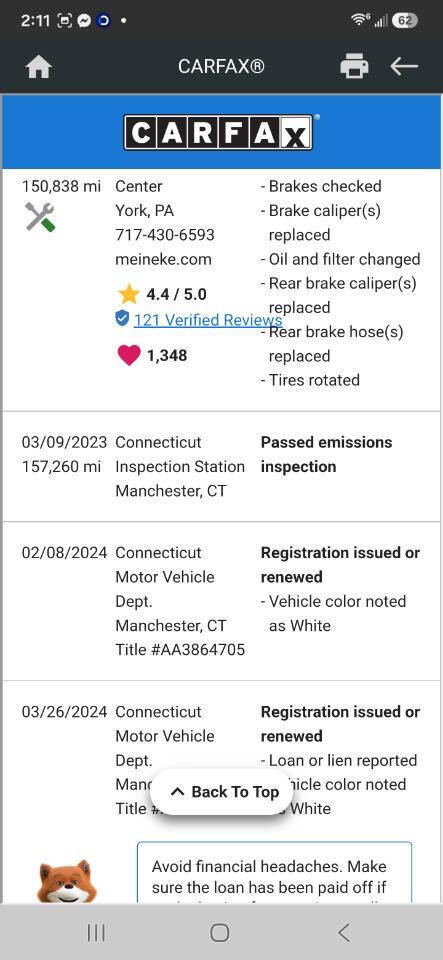Select the 03/09/2023 emissions inspection record
Viewport: 443px width, 960px height.
(x=222, y=467)
